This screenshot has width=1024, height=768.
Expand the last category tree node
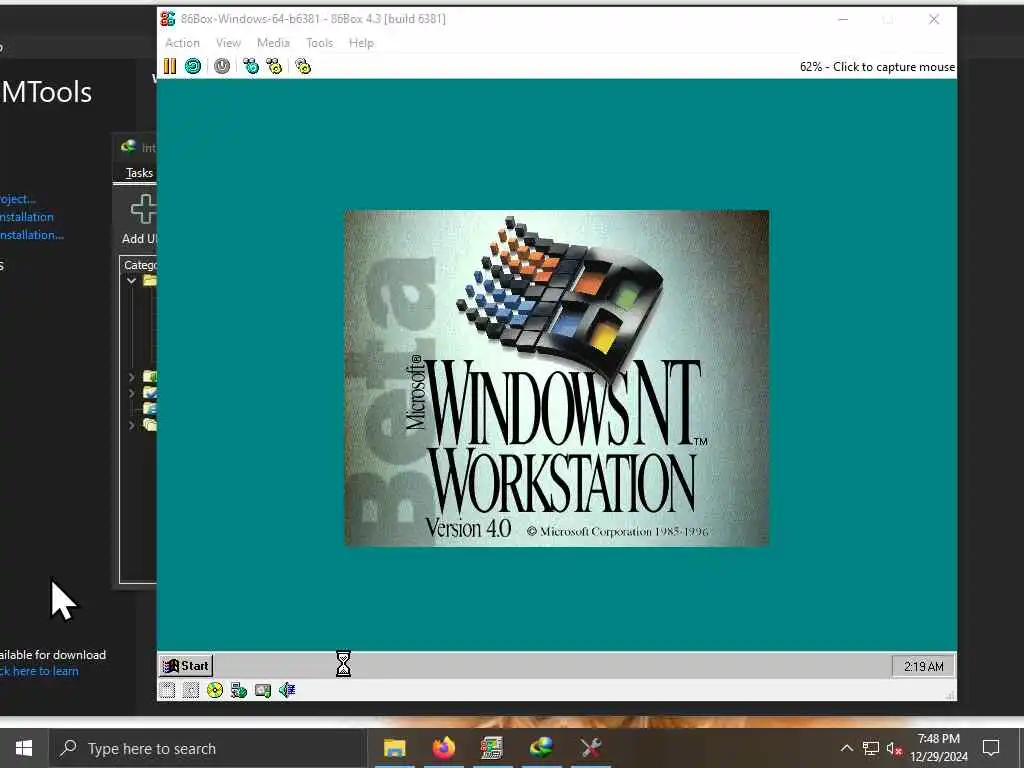(x=131, y=425)
